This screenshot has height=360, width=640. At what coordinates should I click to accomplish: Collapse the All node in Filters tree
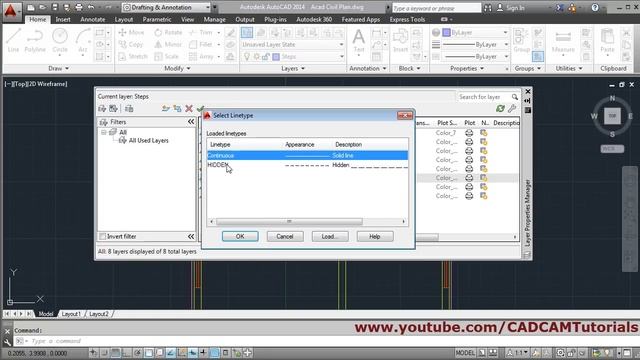(x=104, y=132)
